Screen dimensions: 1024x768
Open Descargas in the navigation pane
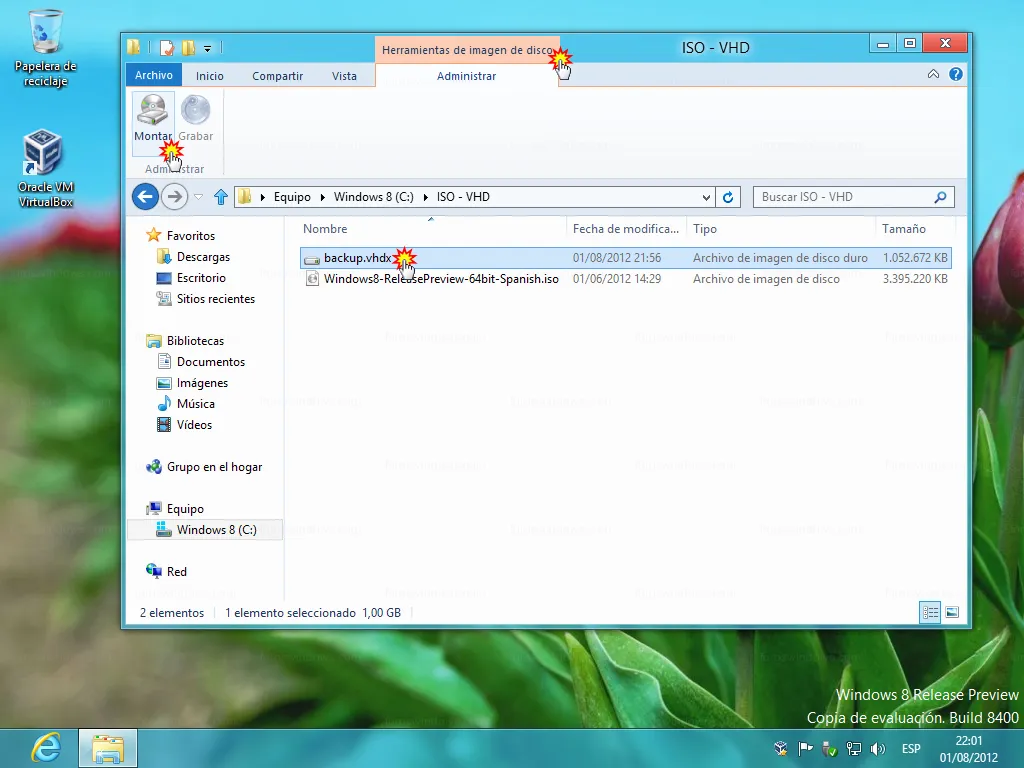(x=203, y=257)
